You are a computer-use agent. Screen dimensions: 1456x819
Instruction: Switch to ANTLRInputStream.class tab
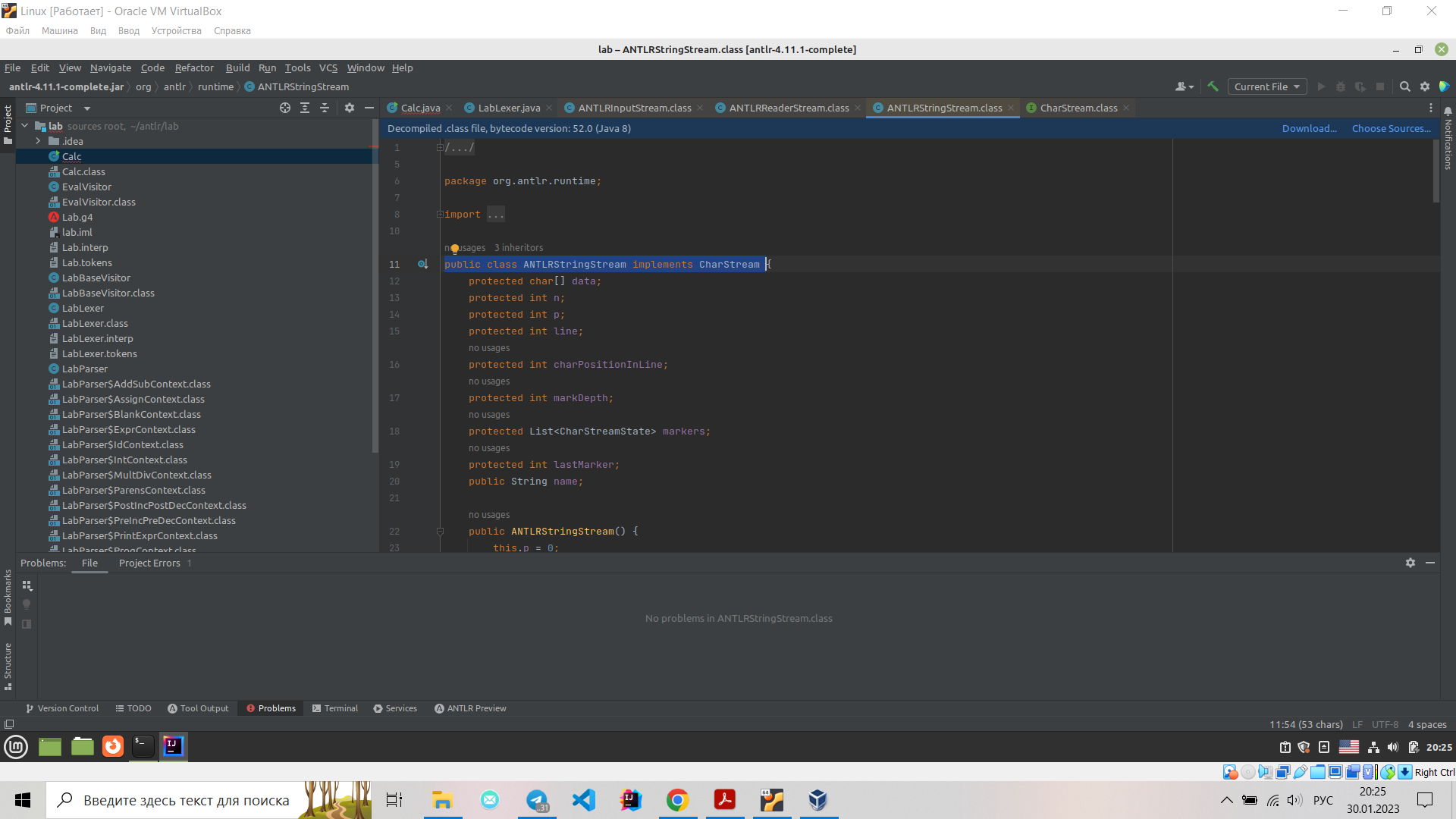tap(635, 108)
